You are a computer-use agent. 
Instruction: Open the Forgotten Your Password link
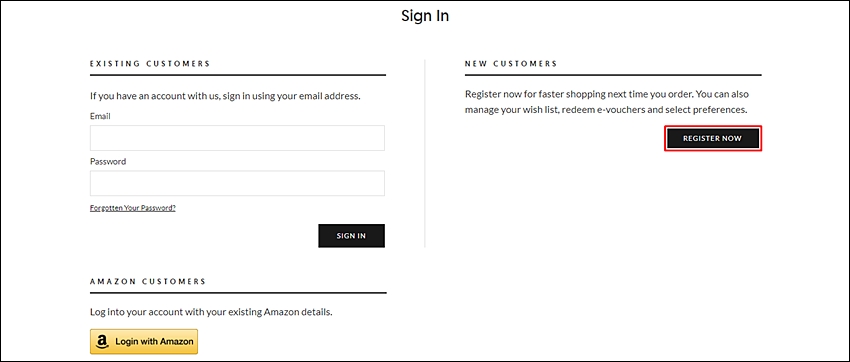tap(133, 208)
